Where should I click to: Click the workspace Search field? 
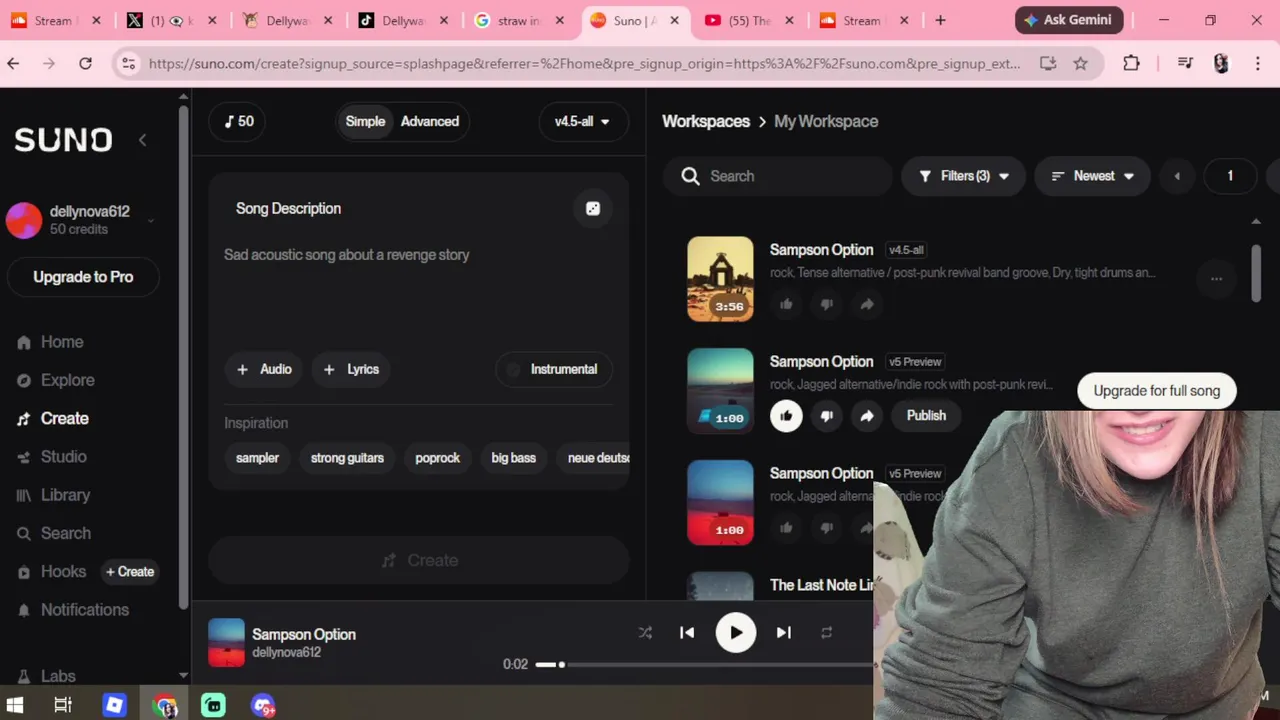tap(777, 176)
